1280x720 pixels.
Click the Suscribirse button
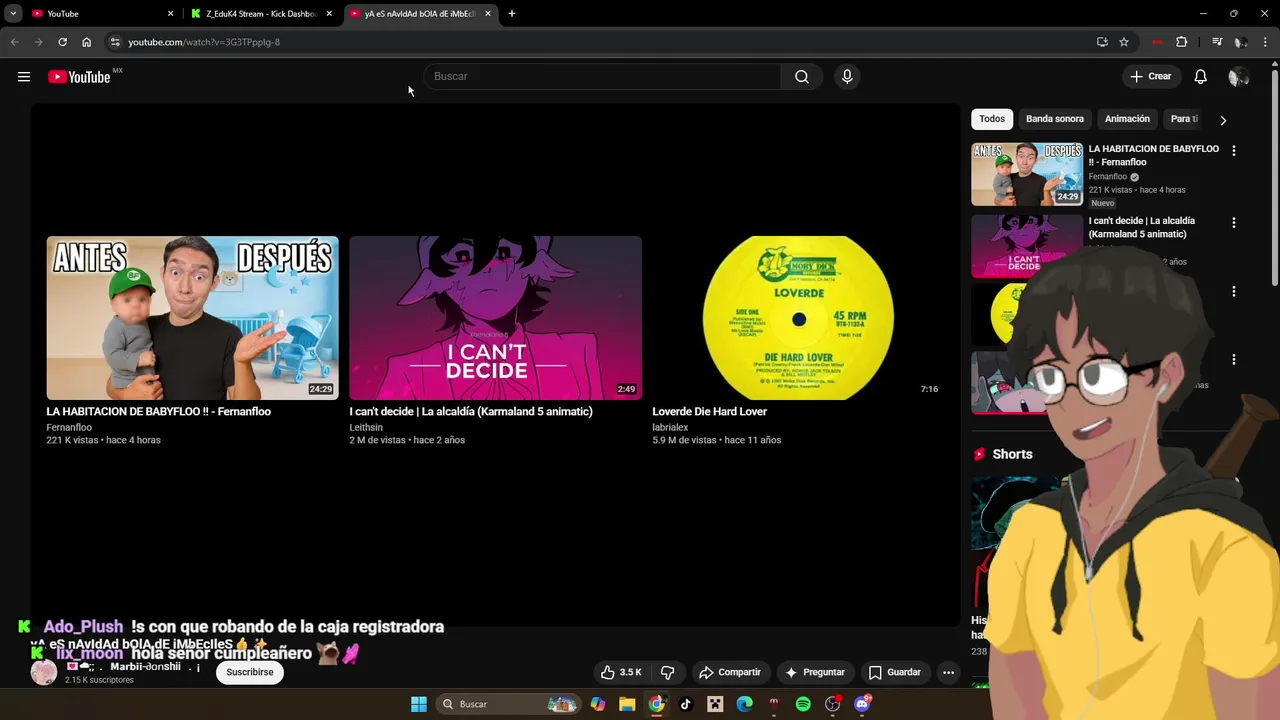[250, 672]
